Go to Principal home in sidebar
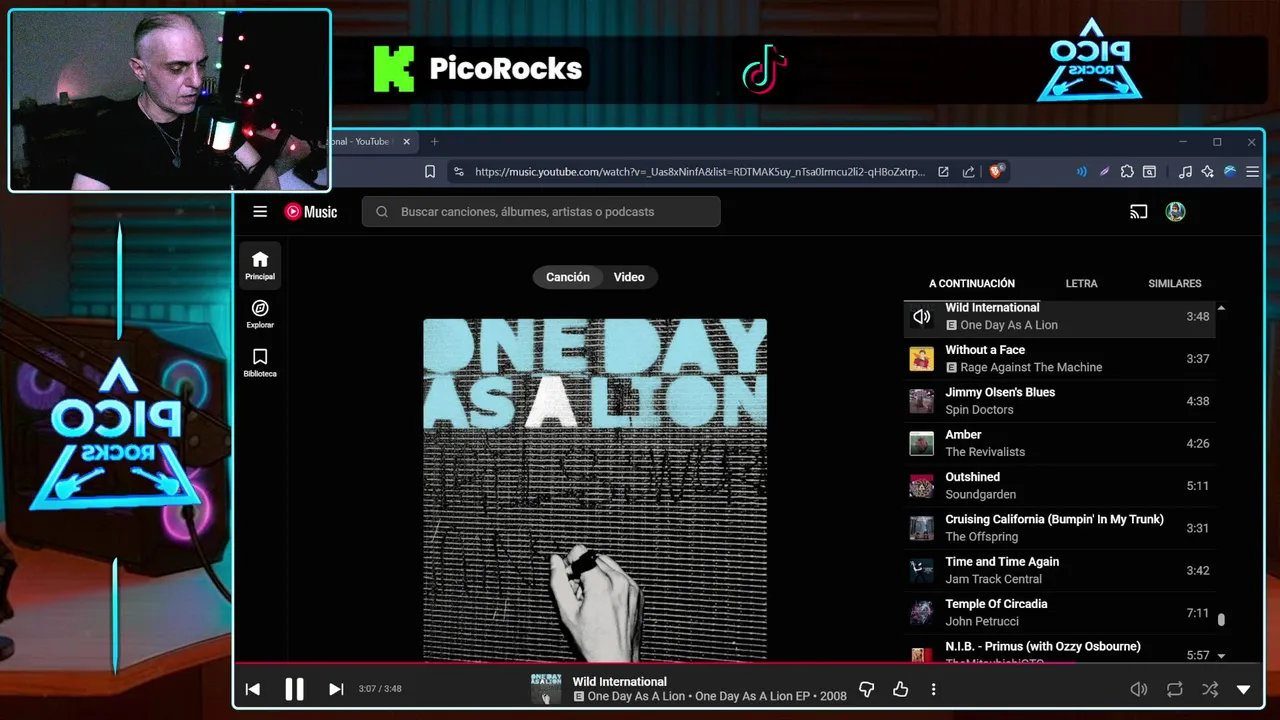The width and height of the screenshot is (1280, 720). coord(260,265)
